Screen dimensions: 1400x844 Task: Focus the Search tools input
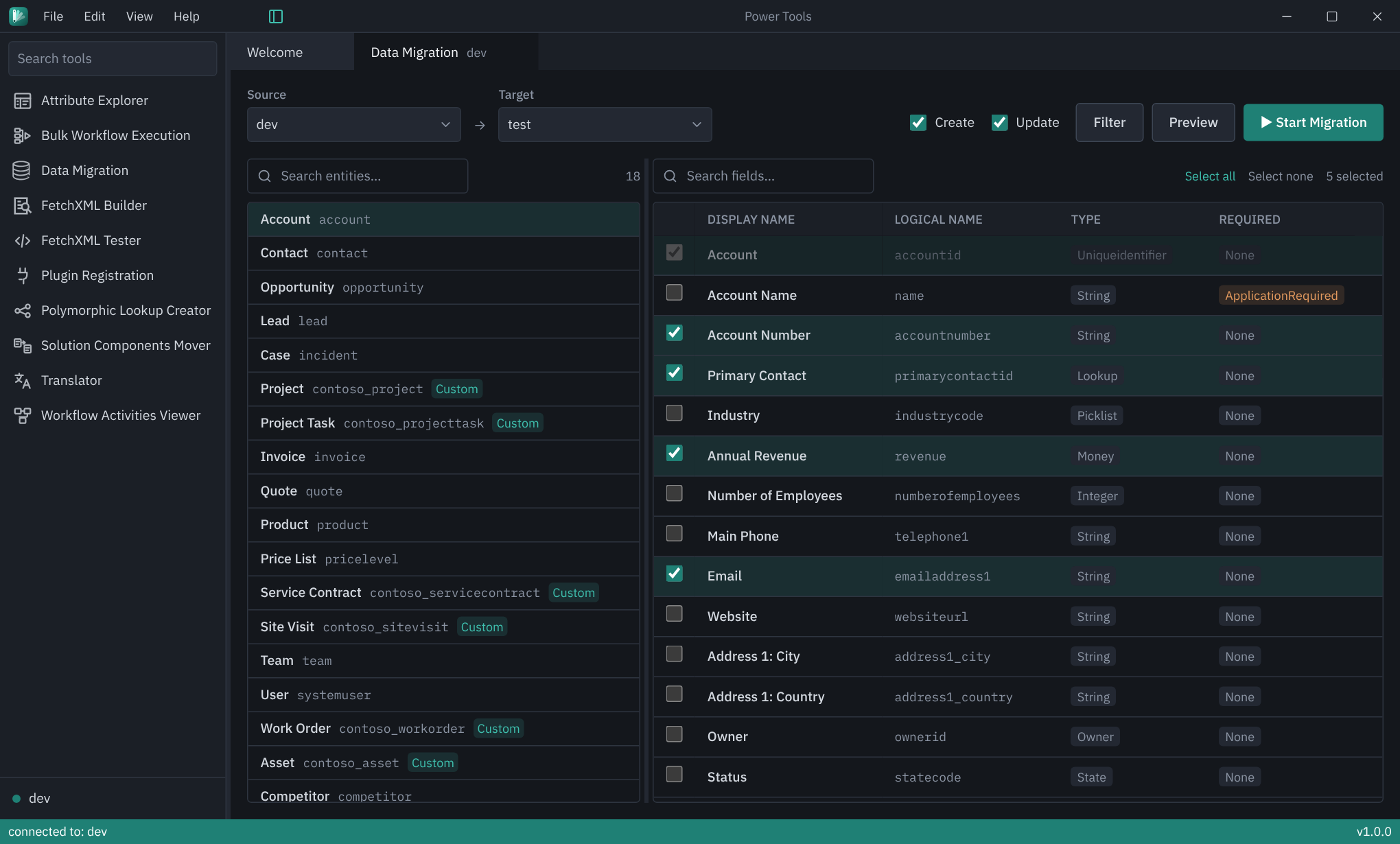tap(113, 58)
